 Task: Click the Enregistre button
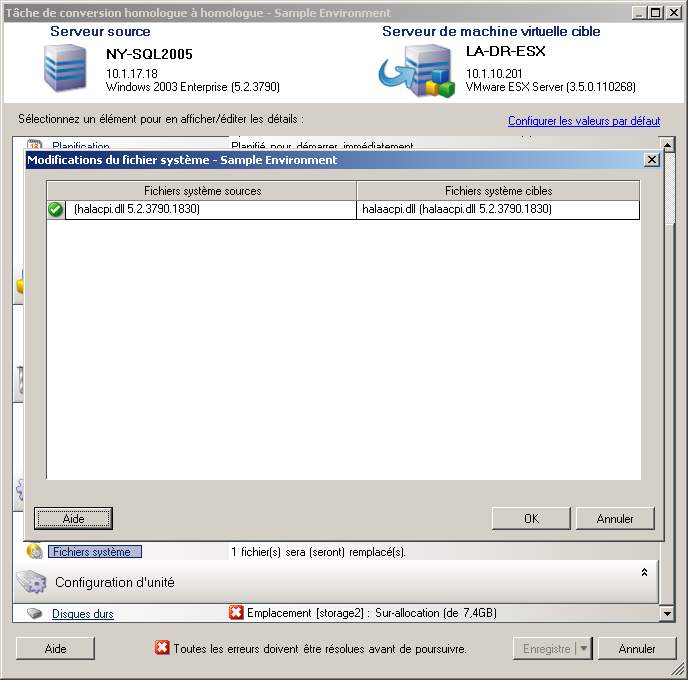(x=545, y=648)
